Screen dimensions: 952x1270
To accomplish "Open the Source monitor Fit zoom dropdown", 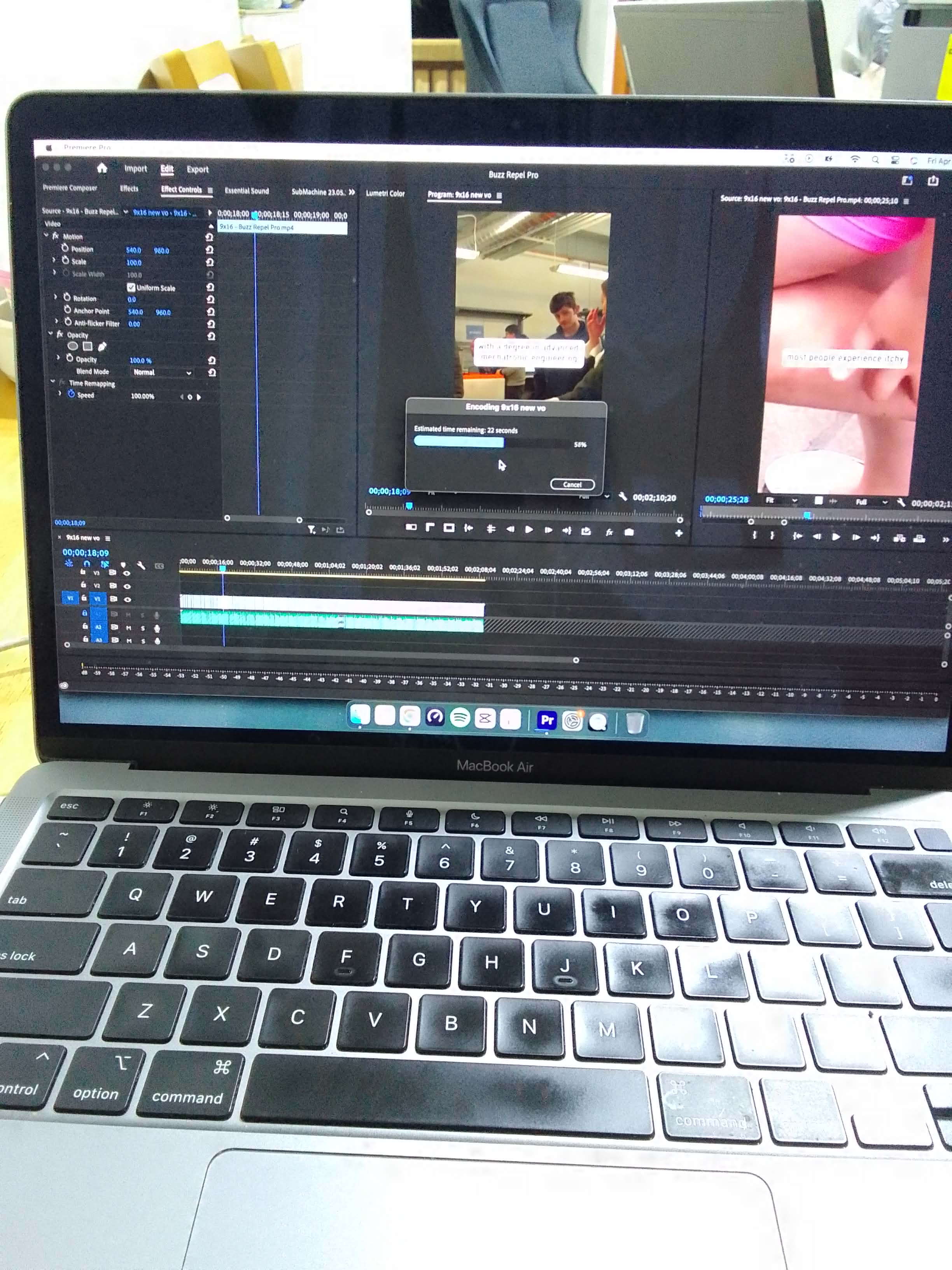I will click(782, 501).
